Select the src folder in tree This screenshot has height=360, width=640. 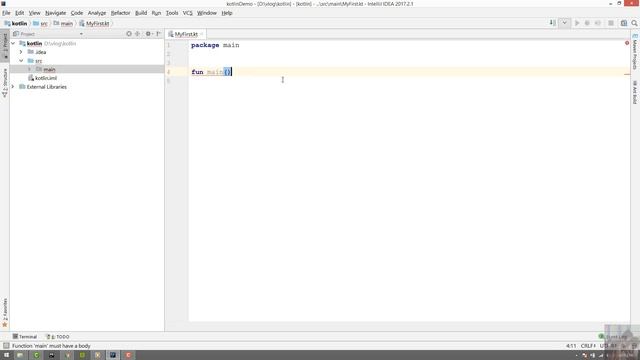(x=35, y=61)
